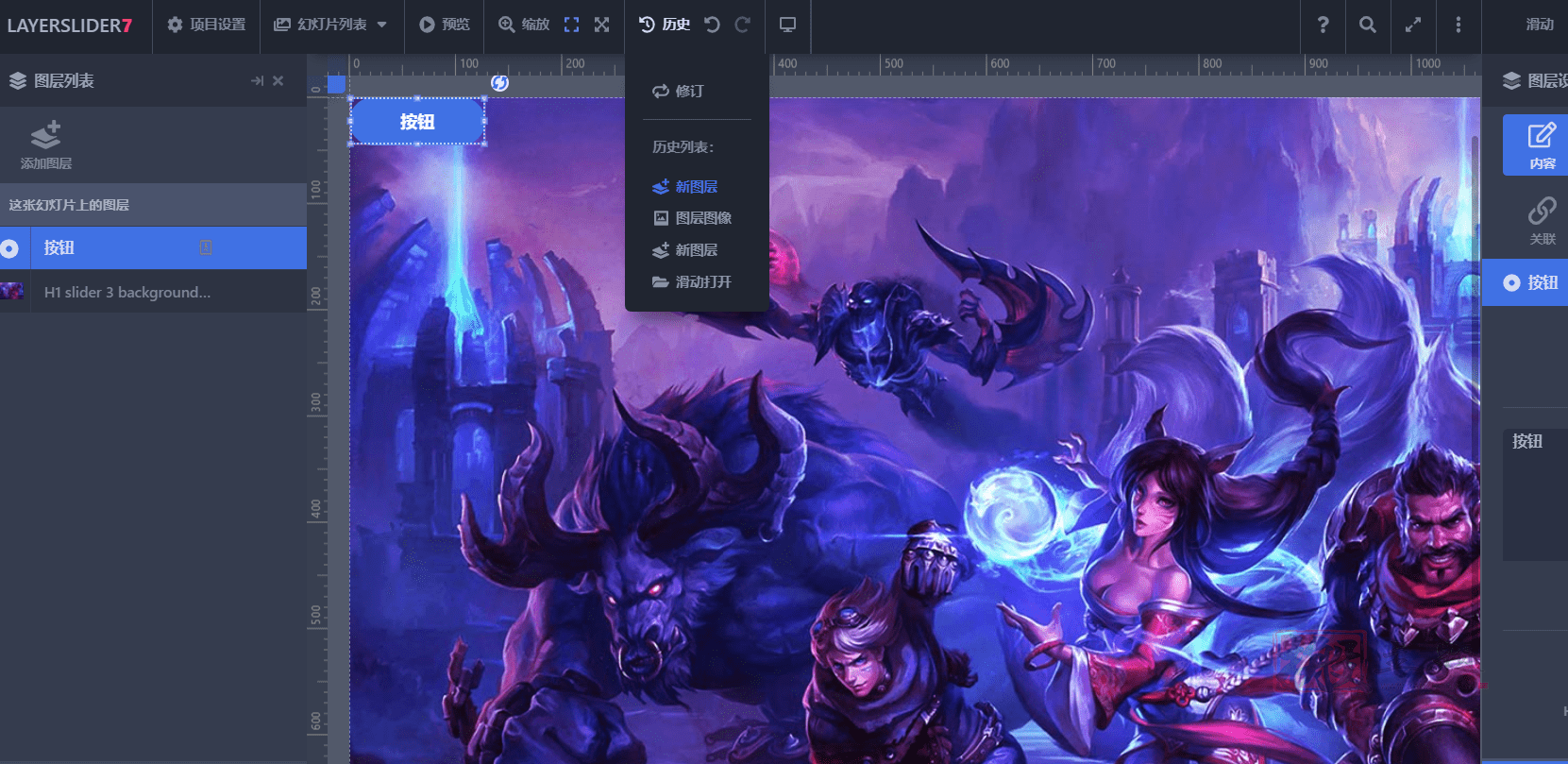Click the 添加图层 add layer button
The image size is (1568, 764).
(46, 144)
